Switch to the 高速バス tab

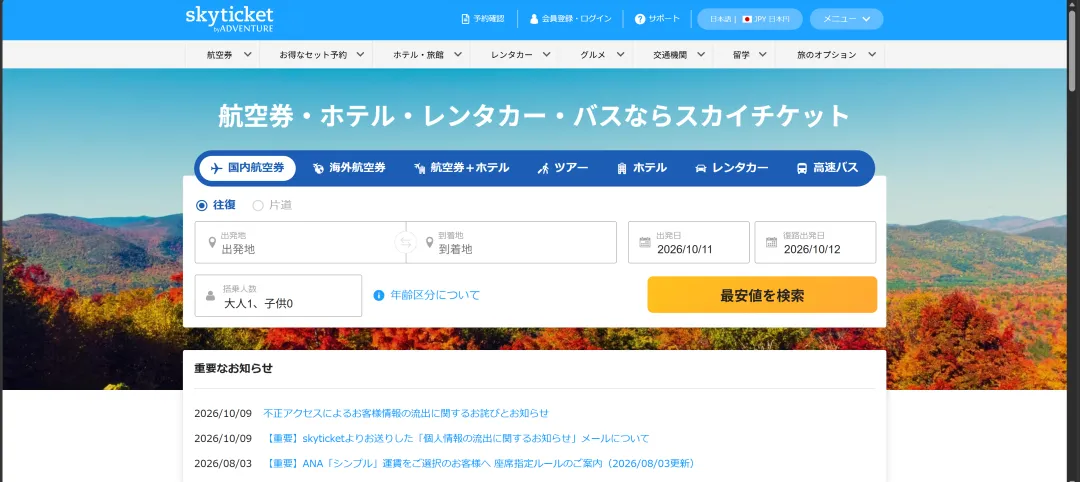[827, 168]
